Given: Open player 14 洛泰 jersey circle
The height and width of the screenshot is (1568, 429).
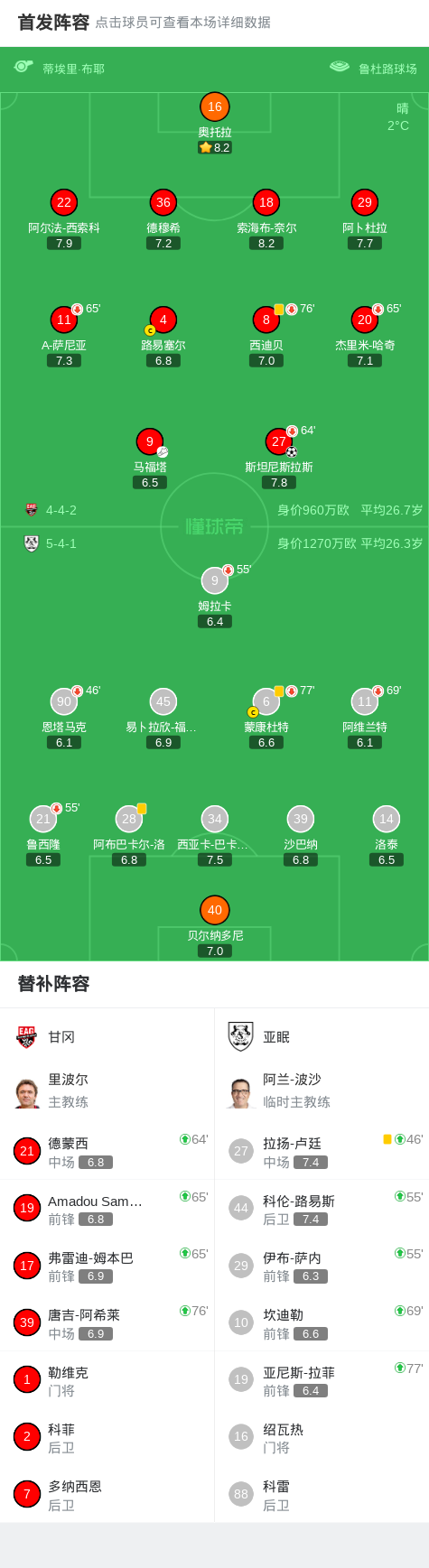Looking at the screenshot, I should coord(387,819).
